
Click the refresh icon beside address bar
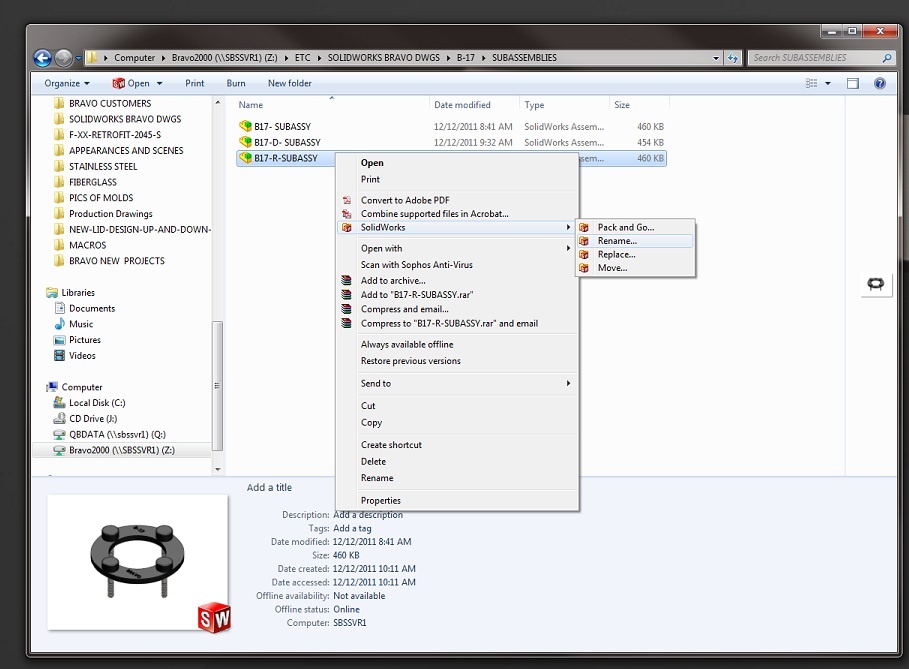click(x=733, y=58)
